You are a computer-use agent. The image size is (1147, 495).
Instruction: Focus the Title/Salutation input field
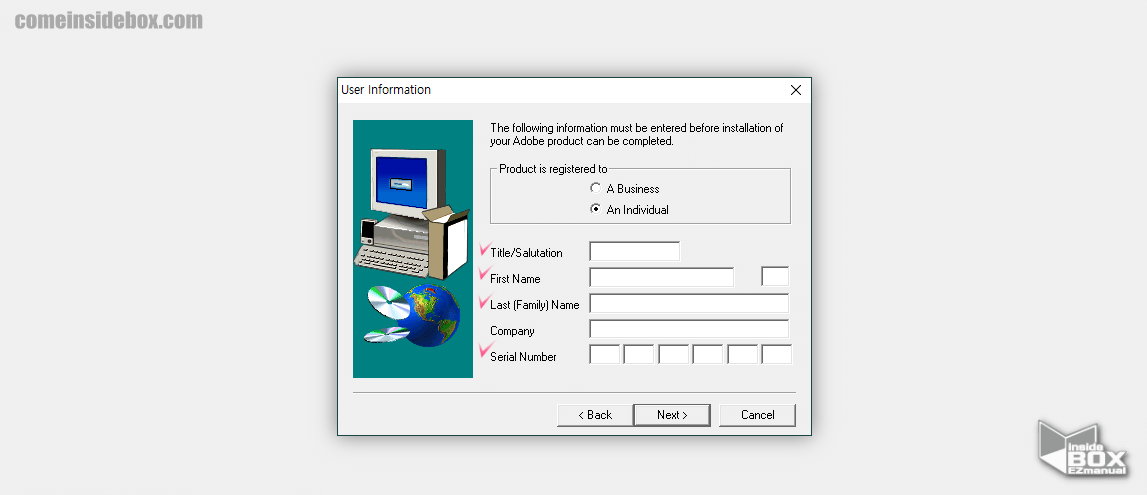tap(634, 252)
